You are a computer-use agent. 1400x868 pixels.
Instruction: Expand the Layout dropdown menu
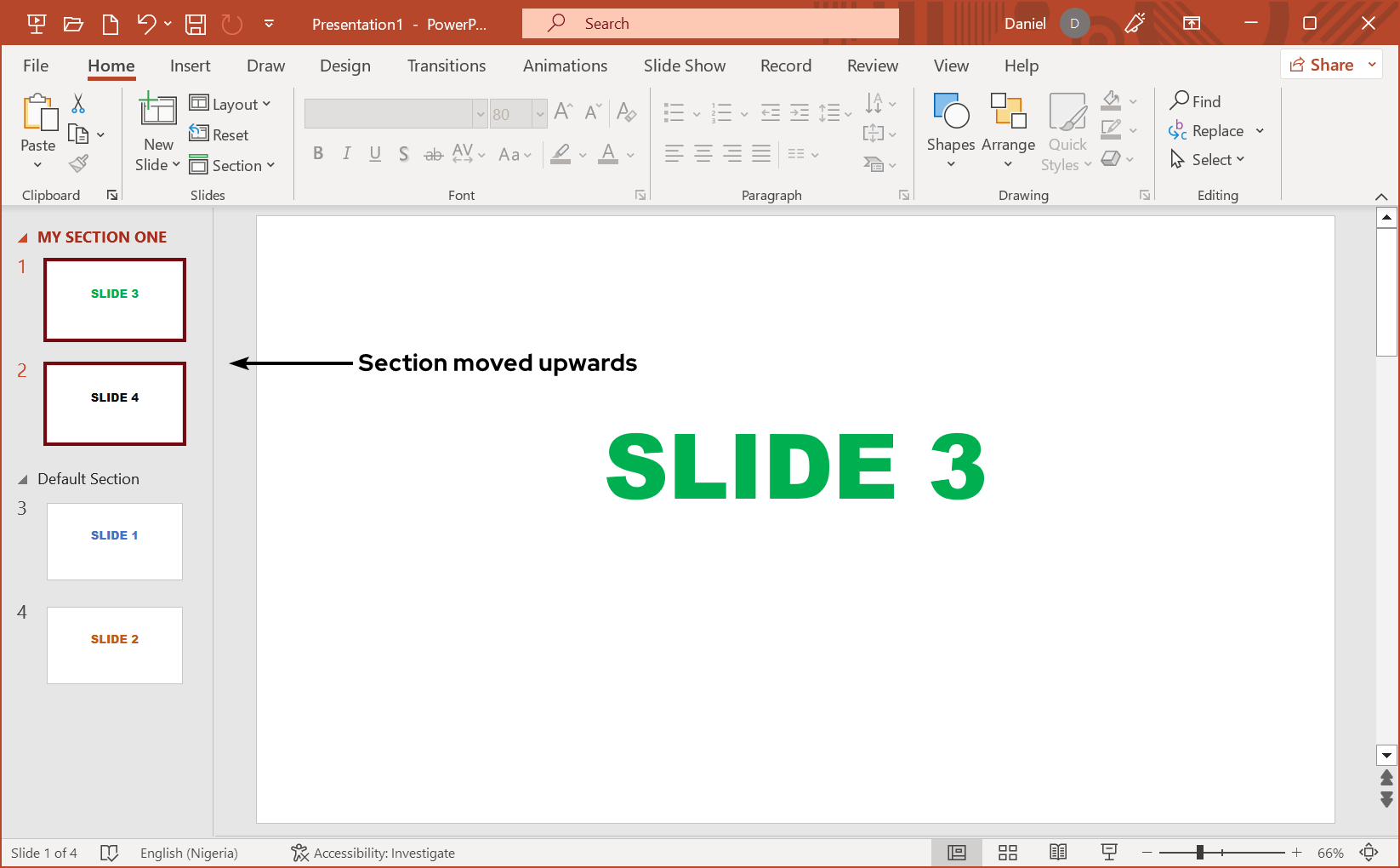pos(230,105)
